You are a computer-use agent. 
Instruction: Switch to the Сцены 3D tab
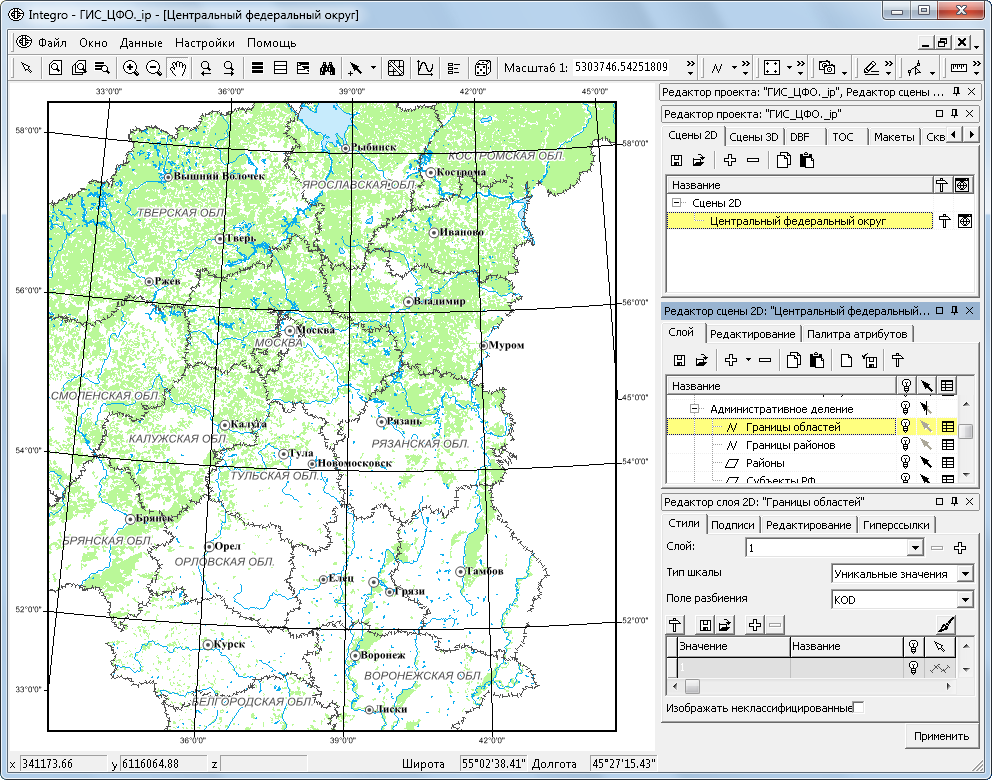tap(753, 137)
